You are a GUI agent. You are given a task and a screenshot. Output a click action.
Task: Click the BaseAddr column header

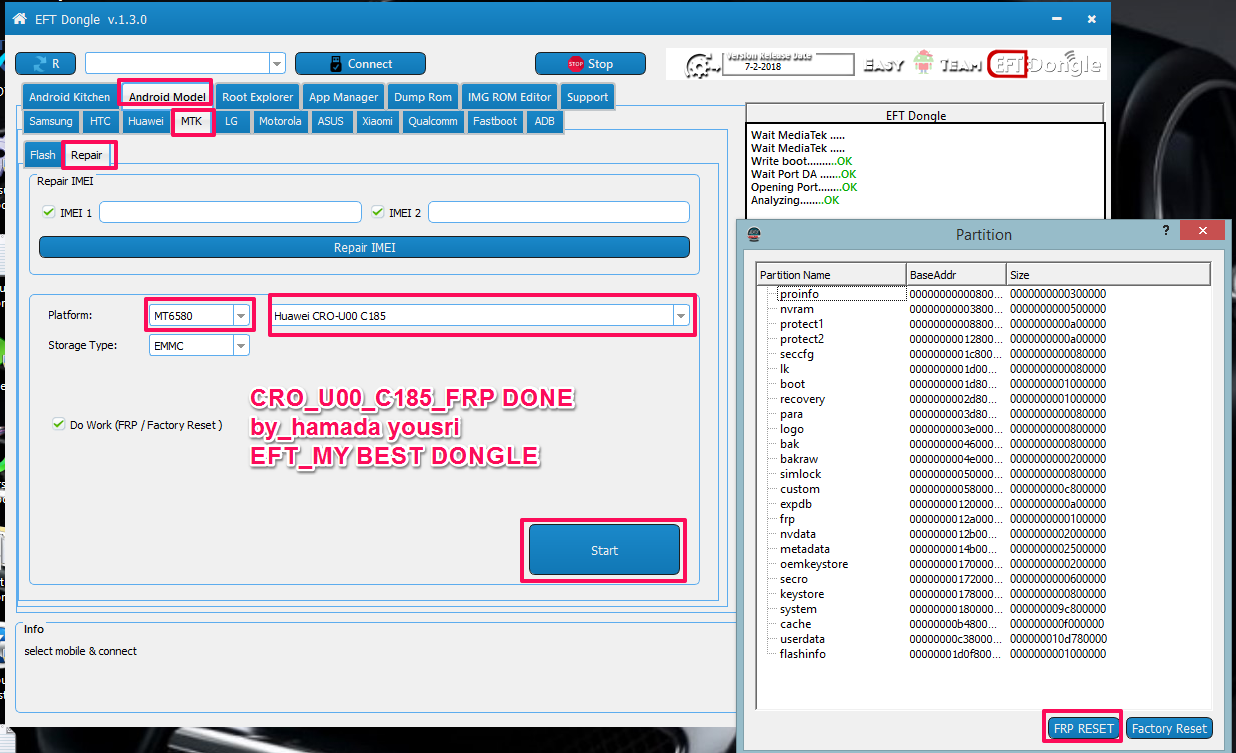pos(956,275)
